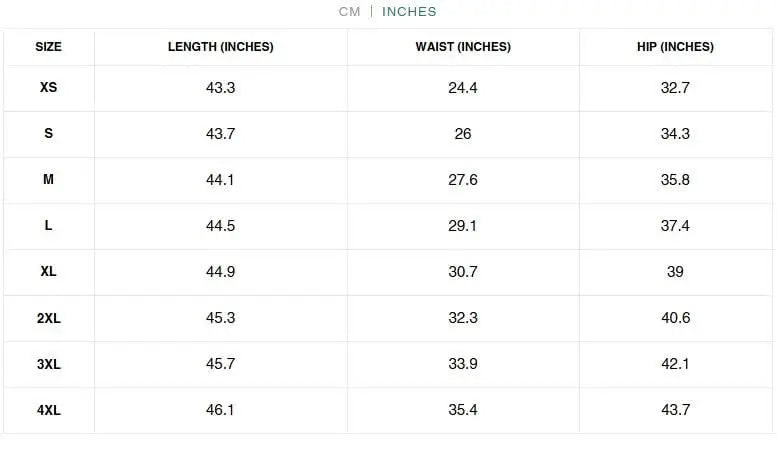The height and width of the screenshot is (455, 779).
Task: Click waist value 32.3 for 2XL
Action: click(463, 318)
